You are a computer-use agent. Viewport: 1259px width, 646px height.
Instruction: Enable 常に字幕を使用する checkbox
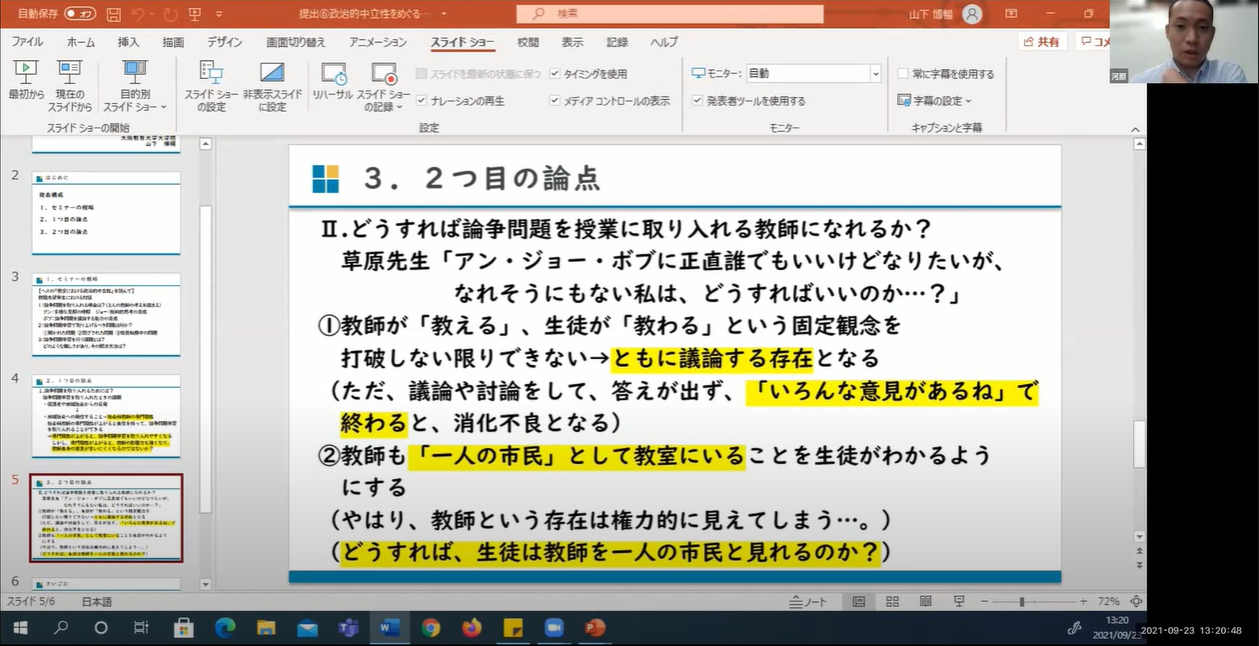pos(903,74)
